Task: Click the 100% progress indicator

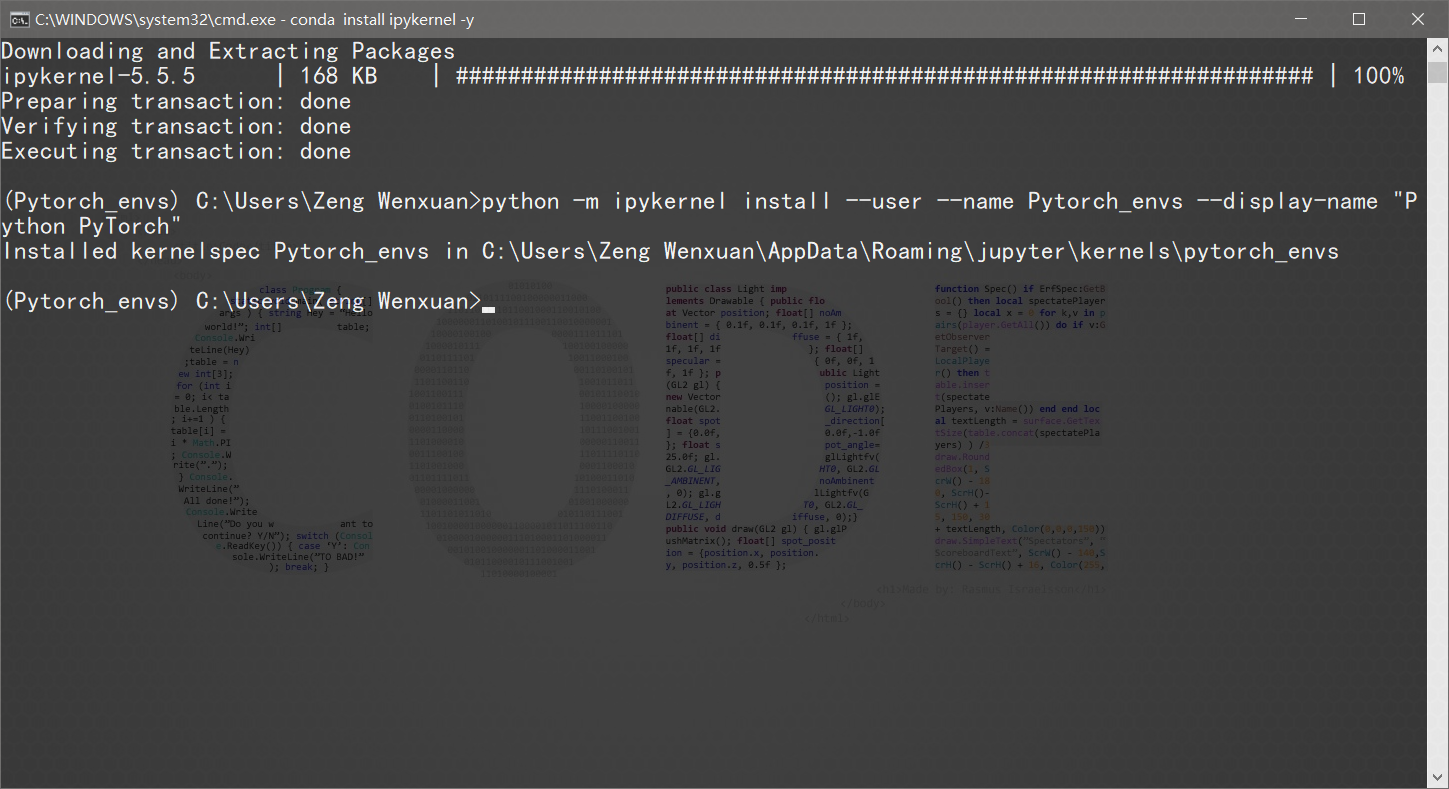Action: pos(1378,75)
